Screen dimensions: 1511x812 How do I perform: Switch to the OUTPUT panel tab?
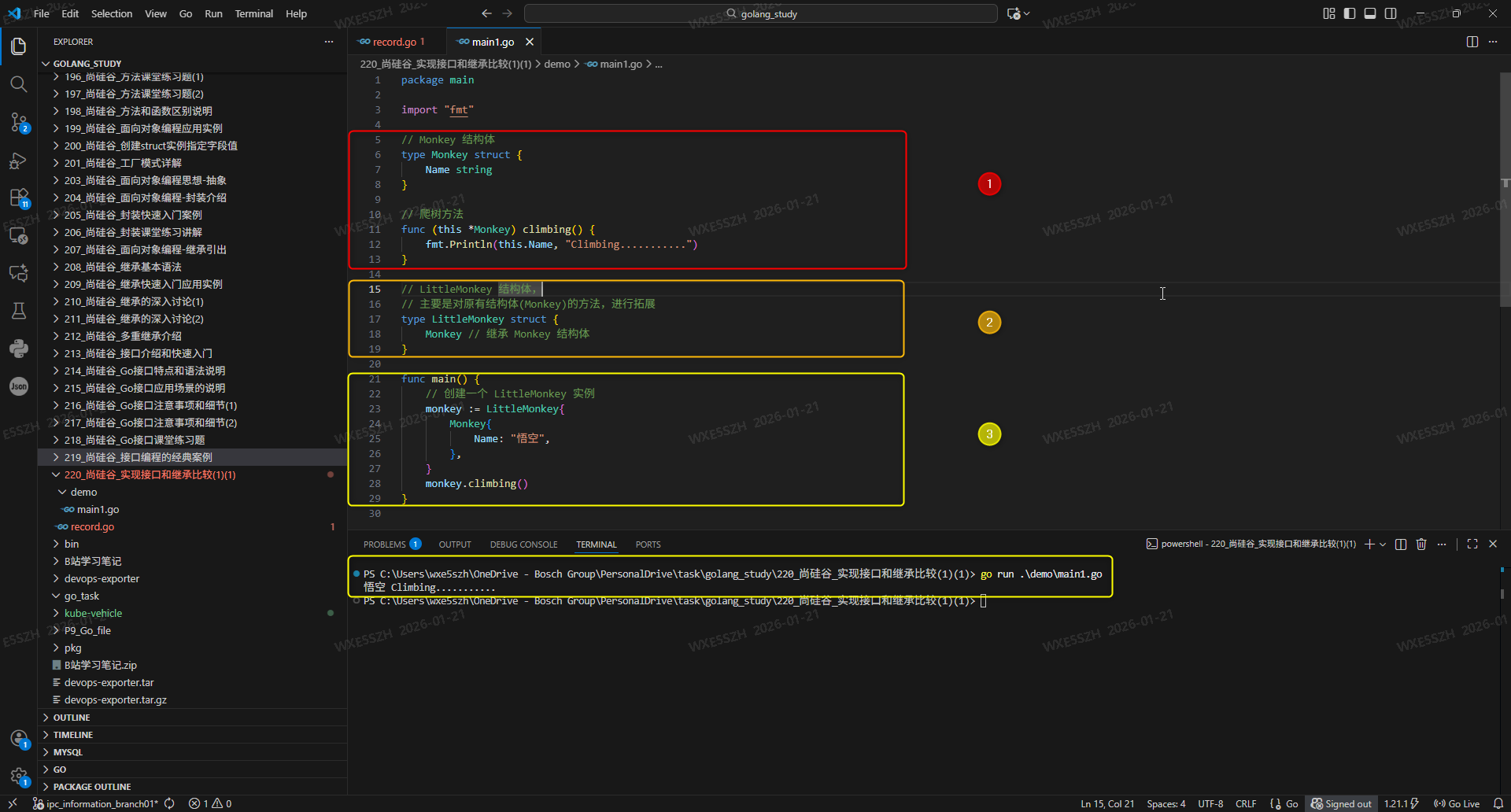tap(455, 544)
